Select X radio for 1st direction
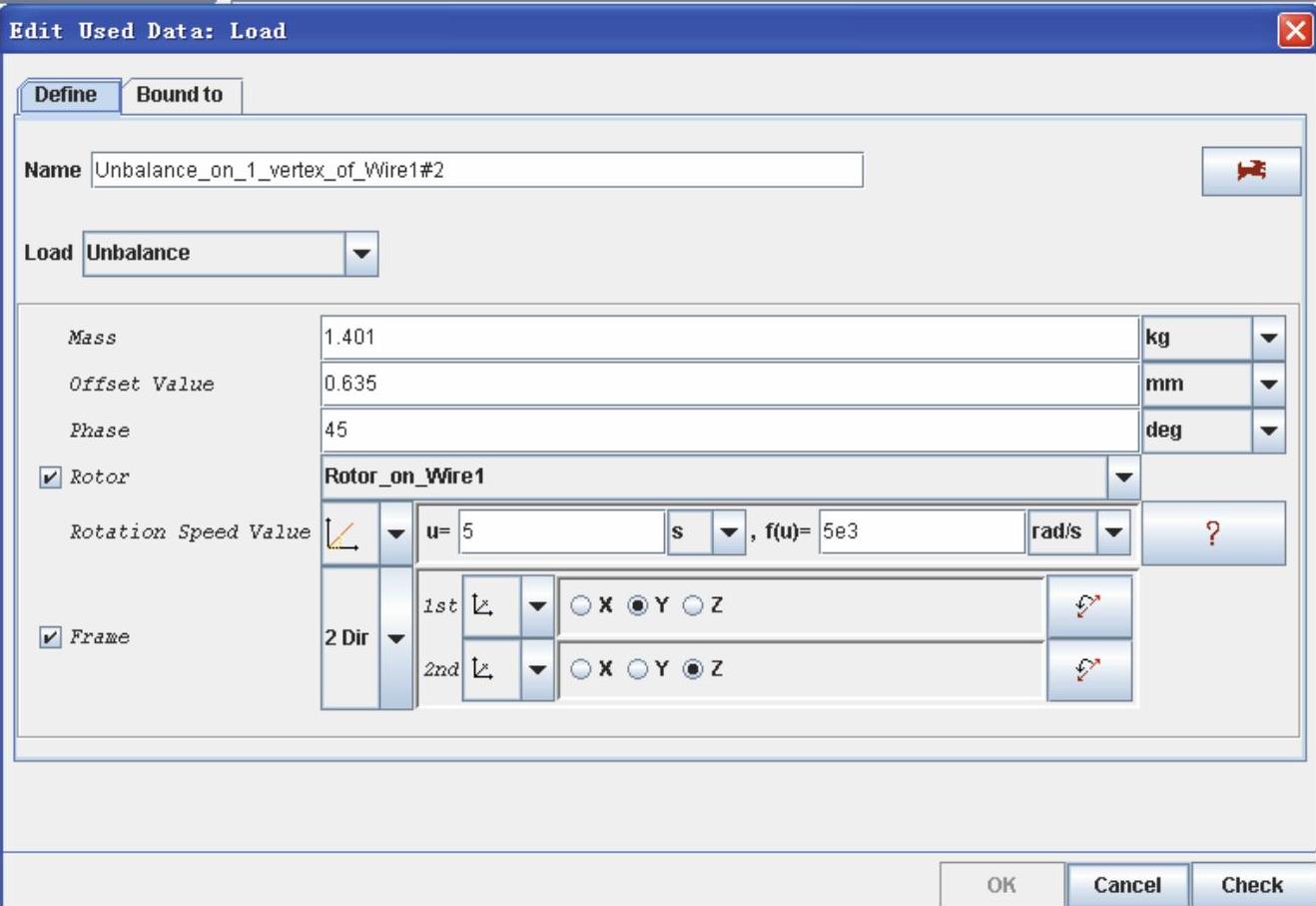Image resolution: width=1316 pixels, height=906 pixels. click(581, 606)
